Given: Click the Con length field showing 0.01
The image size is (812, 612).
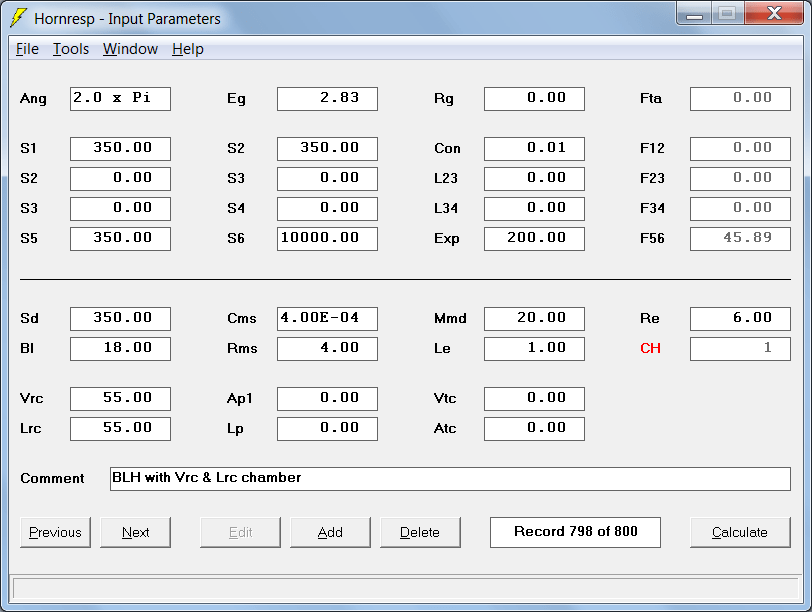Looking at the screenshot, I should pos(534,149).
